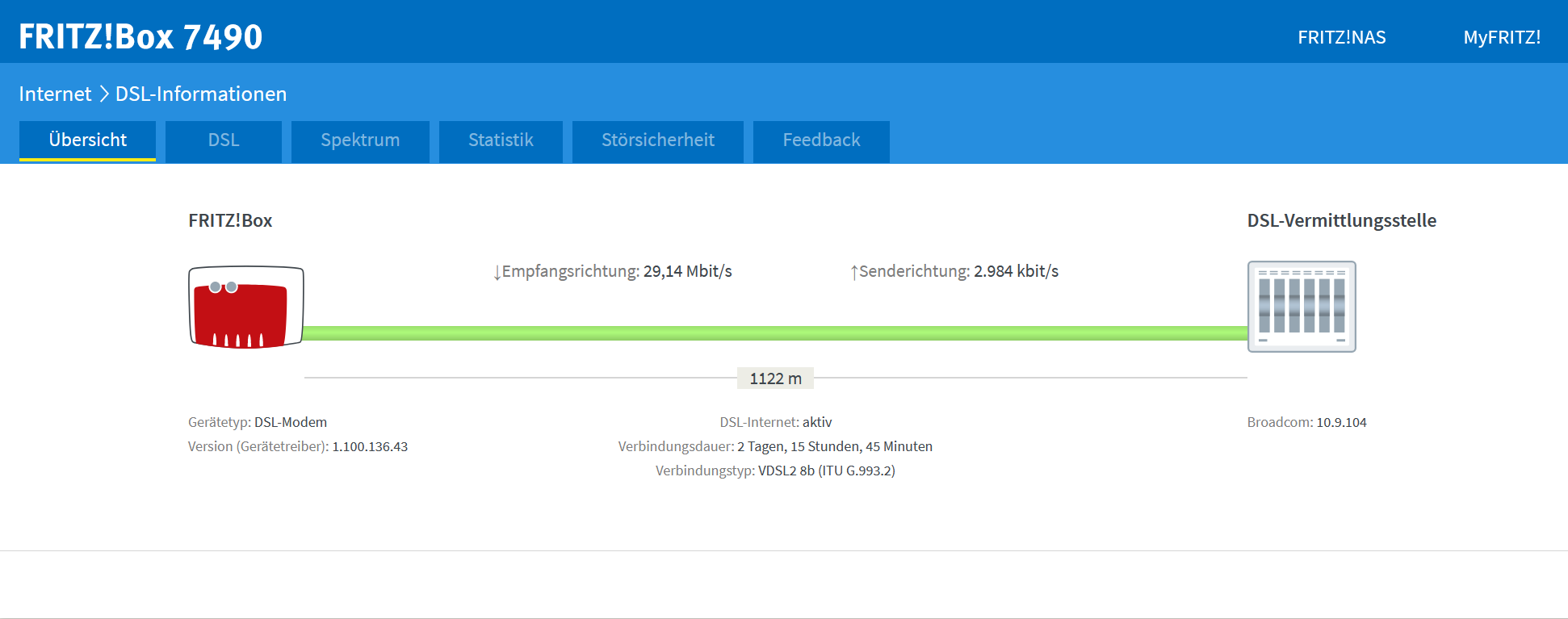
Task: Click the green DSL connection line
Action: coord(775,333)
